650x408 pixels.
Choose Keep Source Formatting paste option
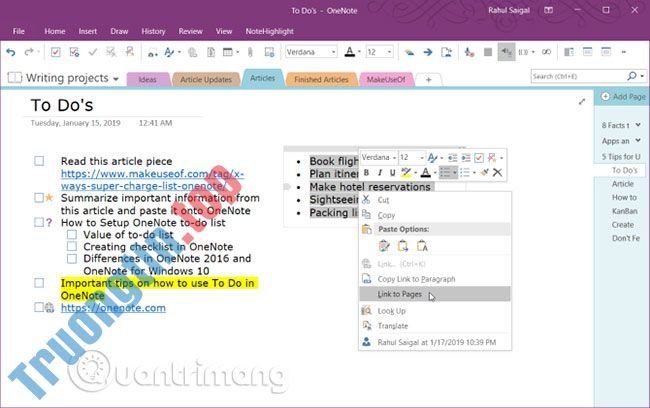(x=384, y=246)
